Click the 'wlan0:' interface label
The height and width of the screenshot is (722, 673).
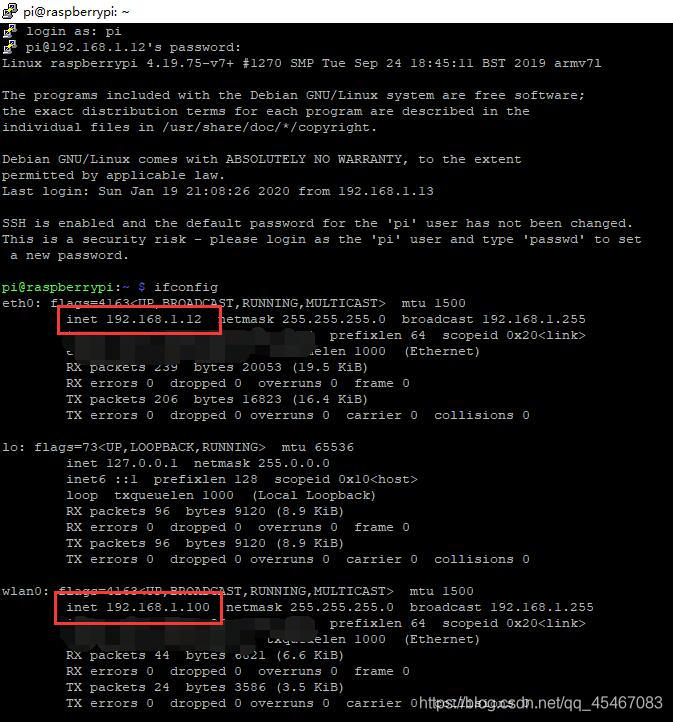[26, 591]
